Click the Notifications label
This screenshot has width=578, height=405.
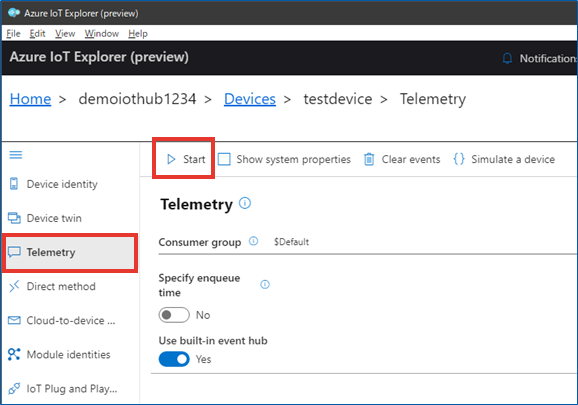coord(549,58)
